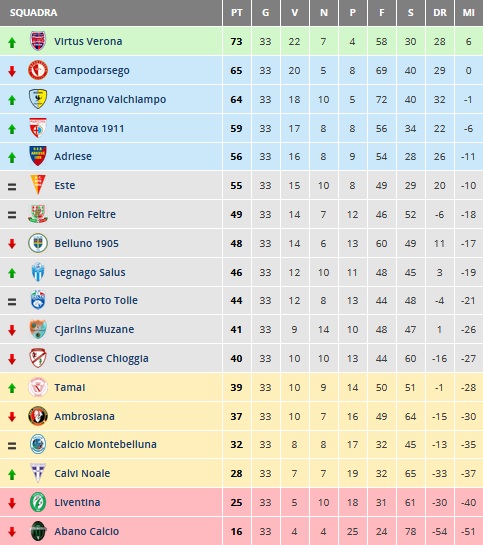Click the Virtus Verona team crest
The height and width of the screenshot is (545, 483).
click(38, 41)
